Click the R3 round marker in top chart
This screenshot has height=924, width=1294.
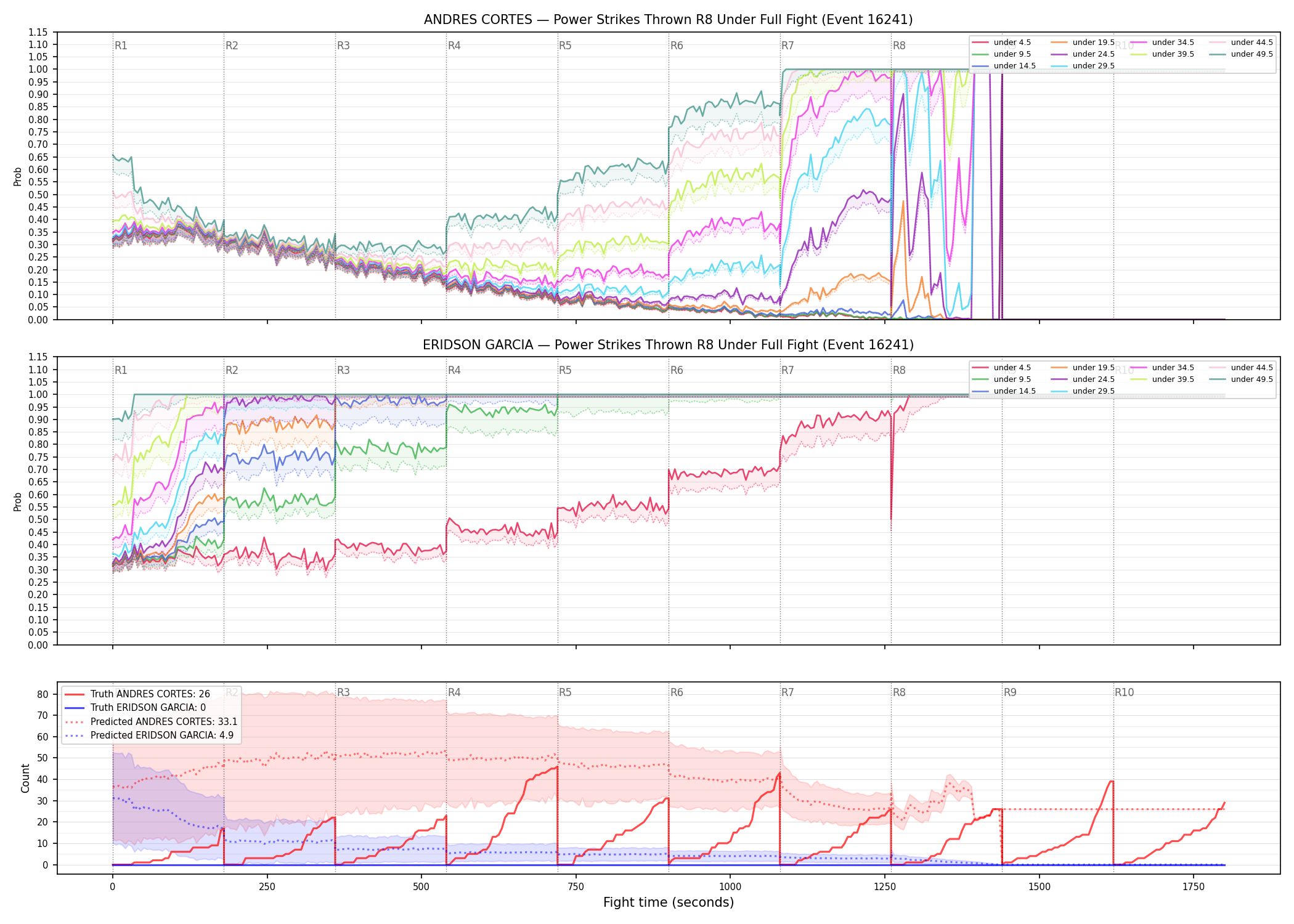pos(343,46)
